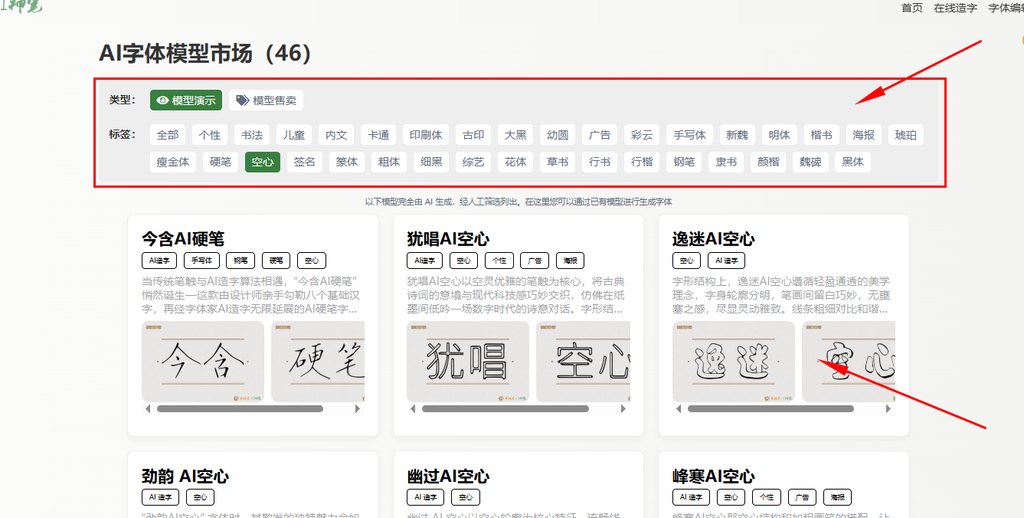
Task: Deselect the active 空心 tag filter
Action: [x=263, y=162]
